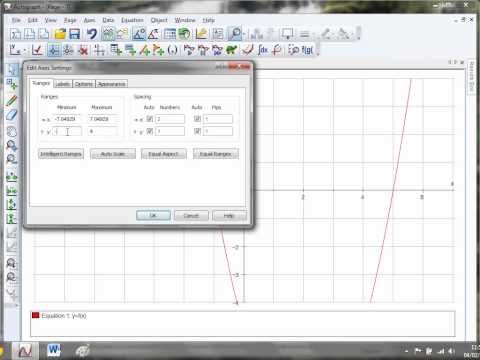Viewport: 480px width, 360px height.
Task: Click the flag icon in the system tray
Action: (417, 351)
